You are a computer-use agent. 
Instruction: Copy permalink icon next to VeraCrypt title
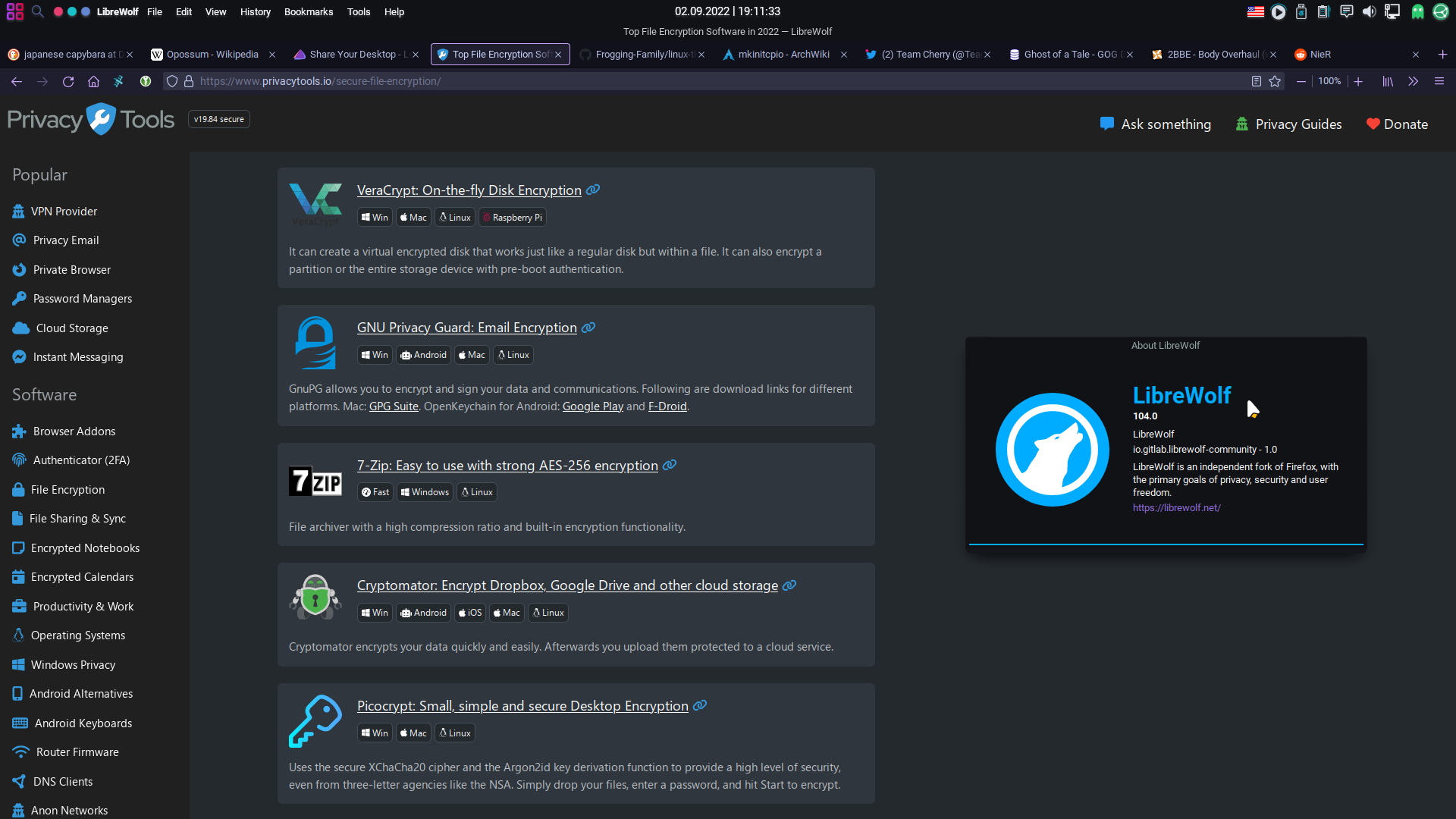coord(593,190)
